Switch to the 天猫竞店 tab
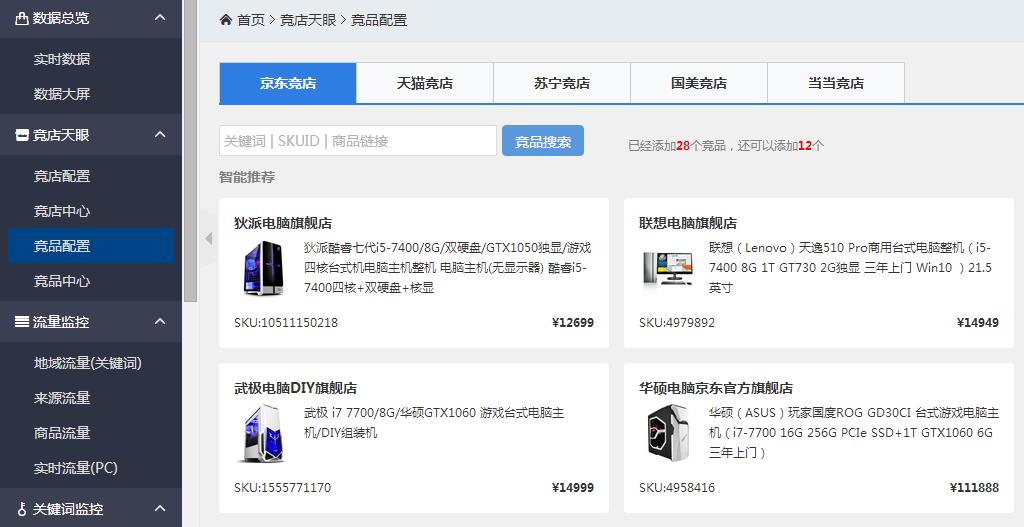The width and height of the screenshot is (1024, 527). coord(425,83)
